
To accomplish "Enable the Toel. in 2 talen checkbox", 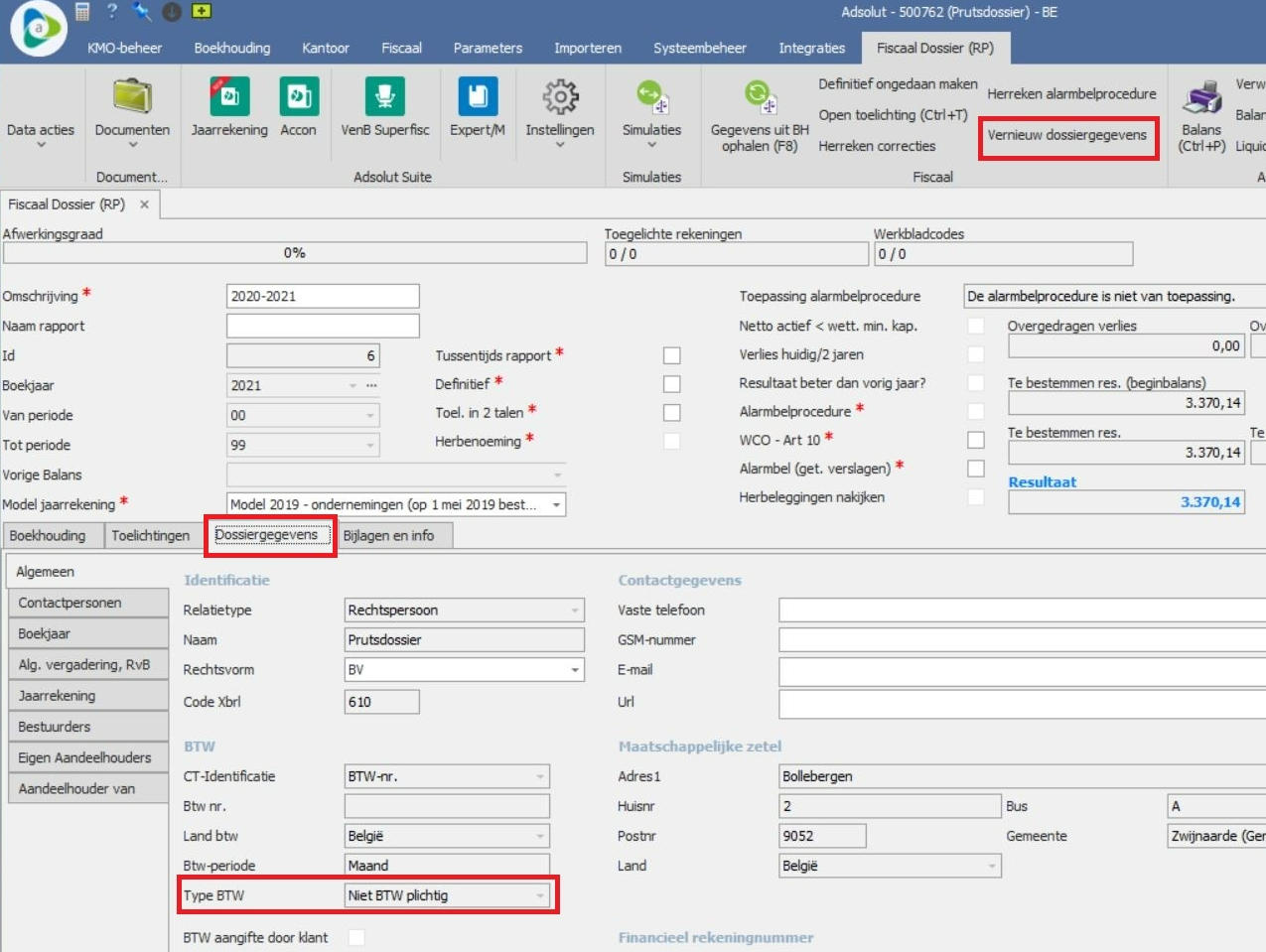I will click(x=672, y=412).
